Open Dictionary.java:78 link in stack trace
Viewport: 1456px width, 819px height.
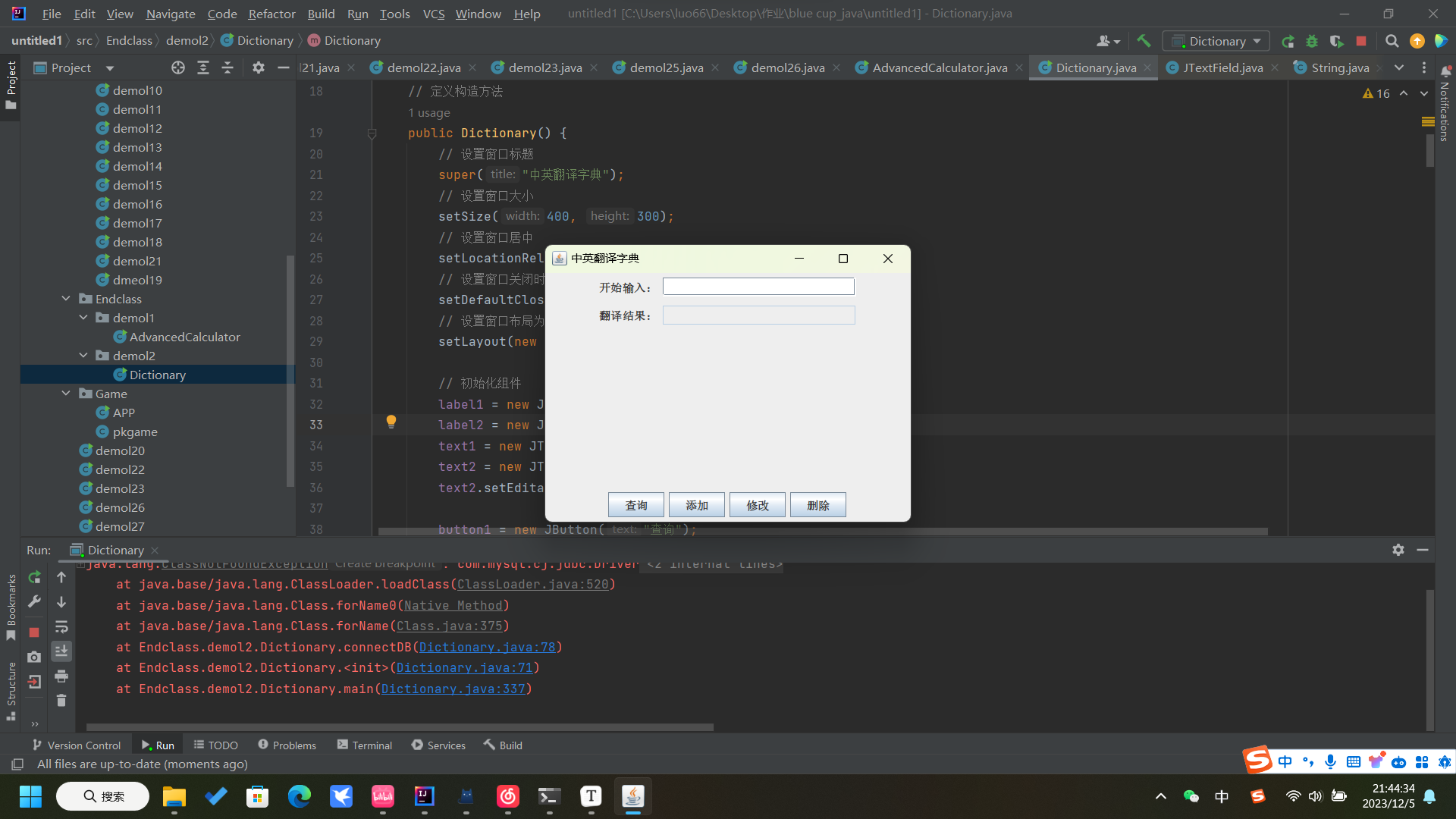point(487,647)
